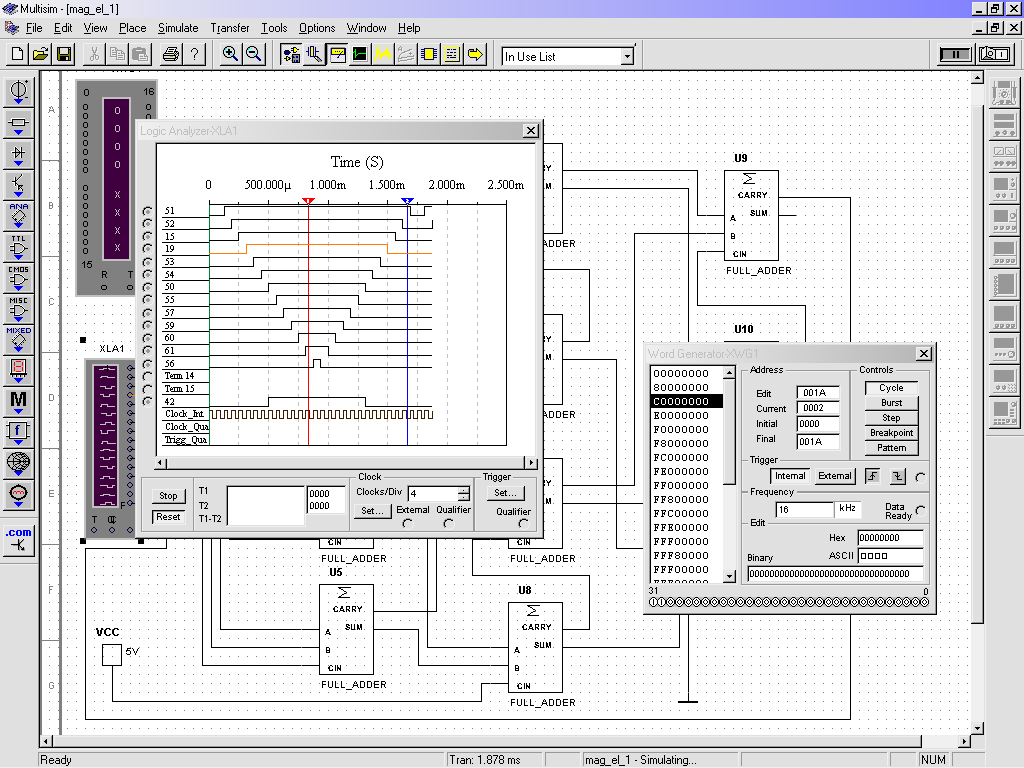The image size is (1024, 768).
Task: Click the Trigger Set... button
Action: (505, 493)
